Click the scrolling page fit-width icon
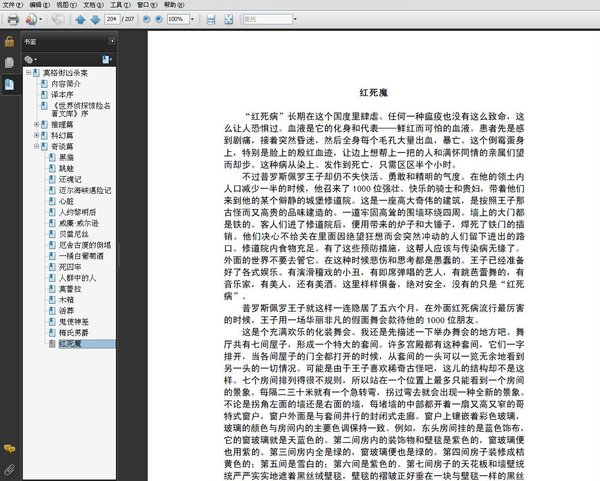The height and width of the screenshot is (481, 600). 211,19
